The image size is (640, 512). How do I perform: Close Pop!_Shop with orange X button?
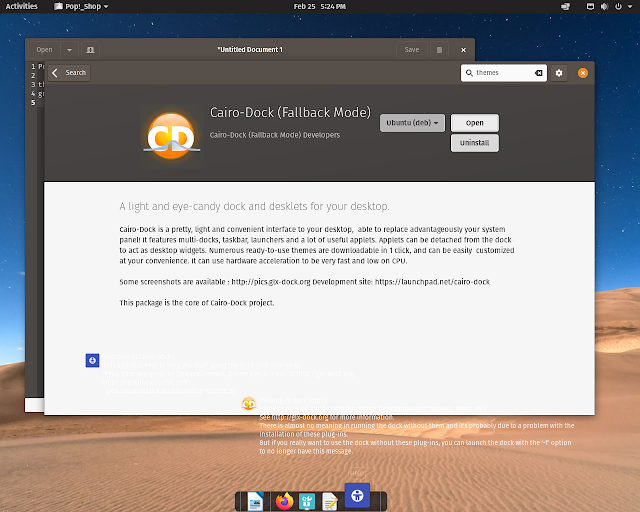pos(583,73)
